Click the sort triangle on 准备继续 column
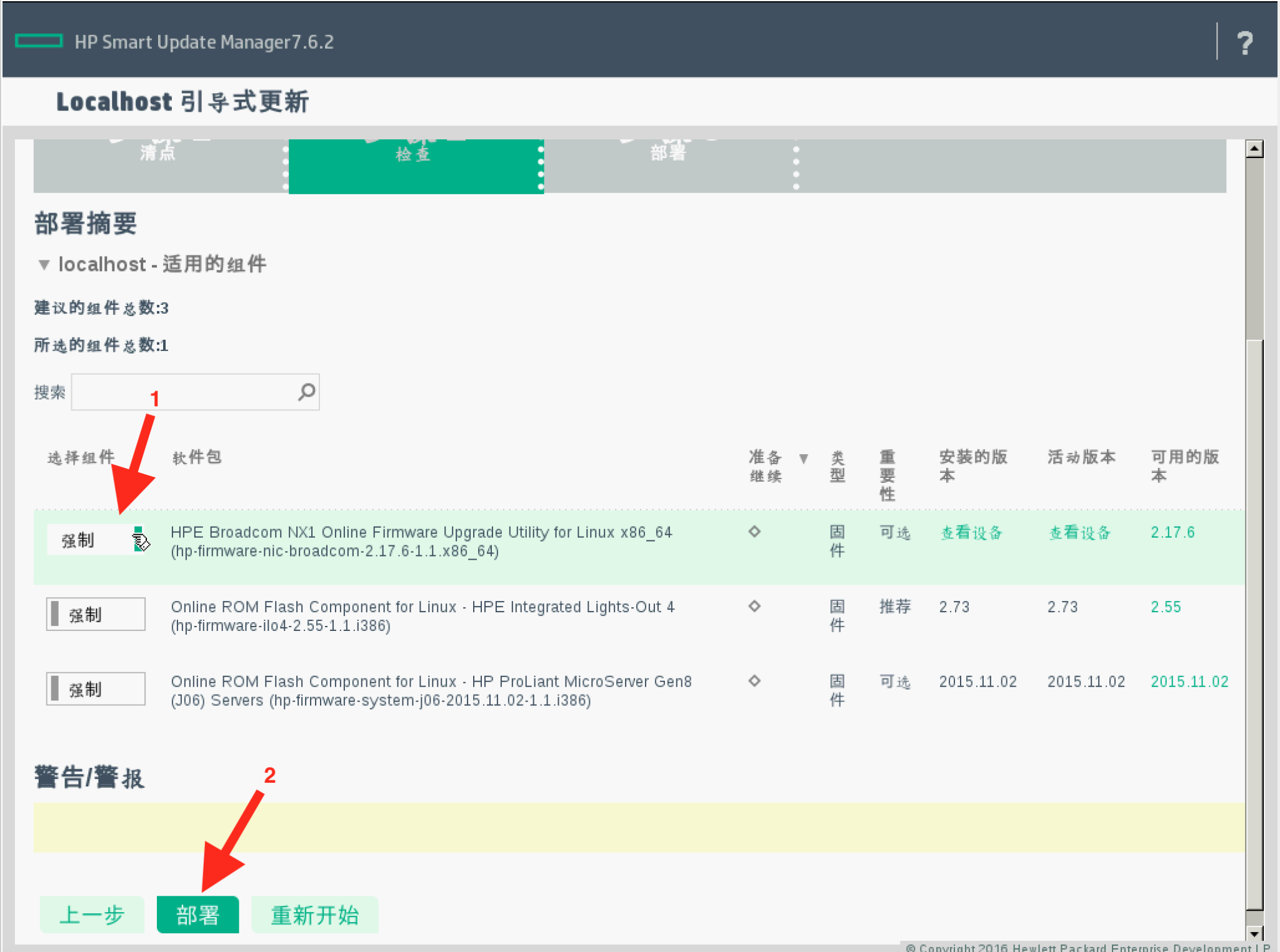Screen dimensions: 1280x952 point(804,457)
